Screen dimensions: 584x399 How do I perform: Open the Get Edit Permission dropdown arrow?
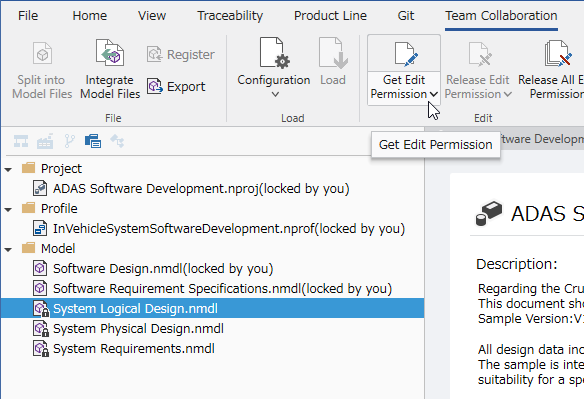[x=433, y=94]
